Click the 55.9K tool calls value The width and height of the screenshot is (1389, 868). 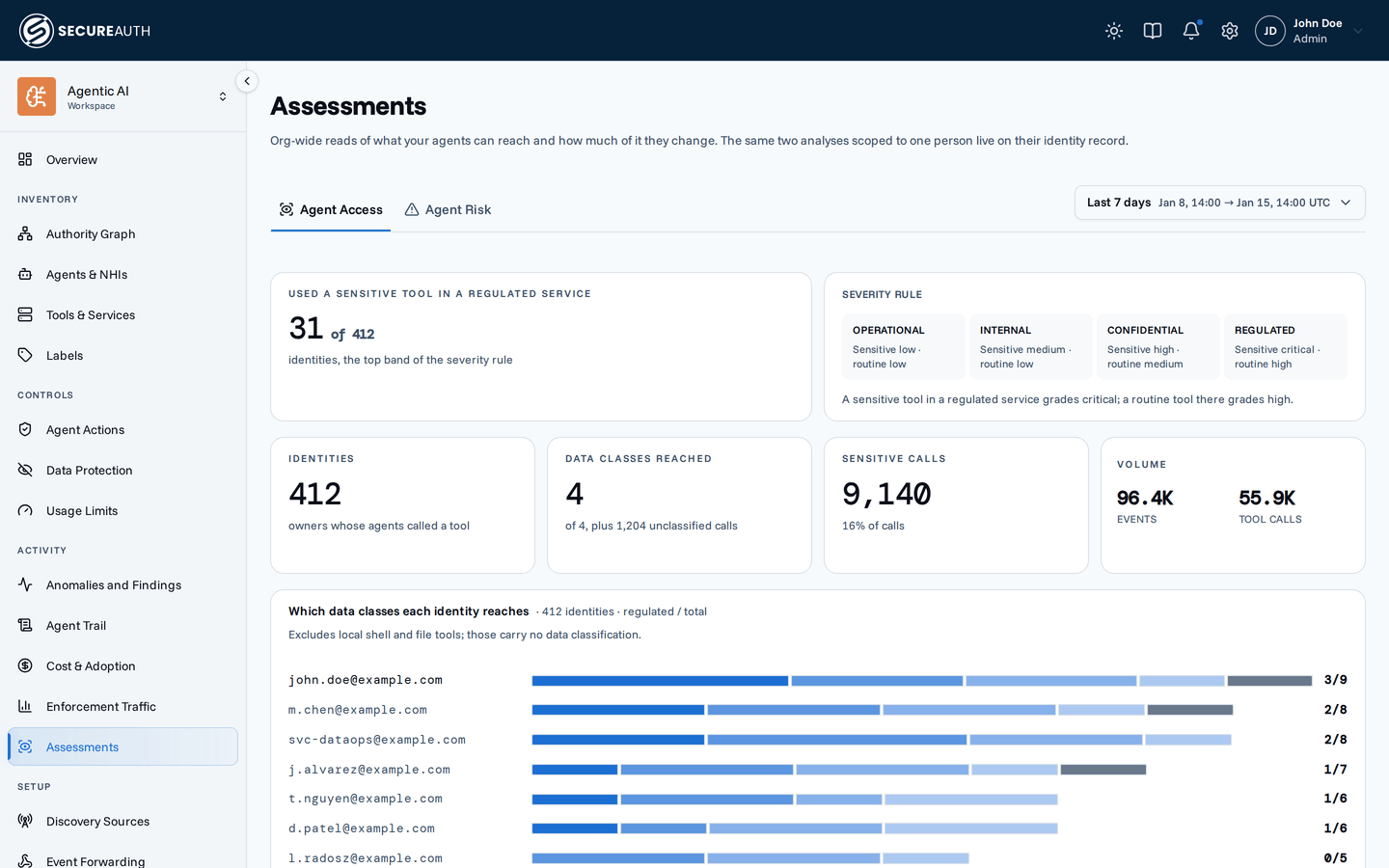coord(1266,498)
